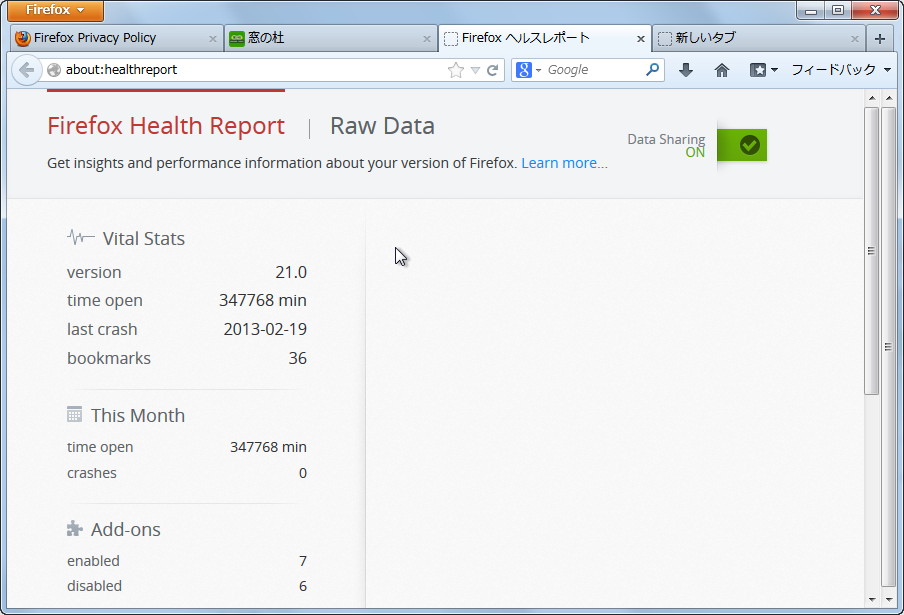Click the version value 21.0
Screen dimensions: 904x615
pyautogui.click(x=291, y=272)
